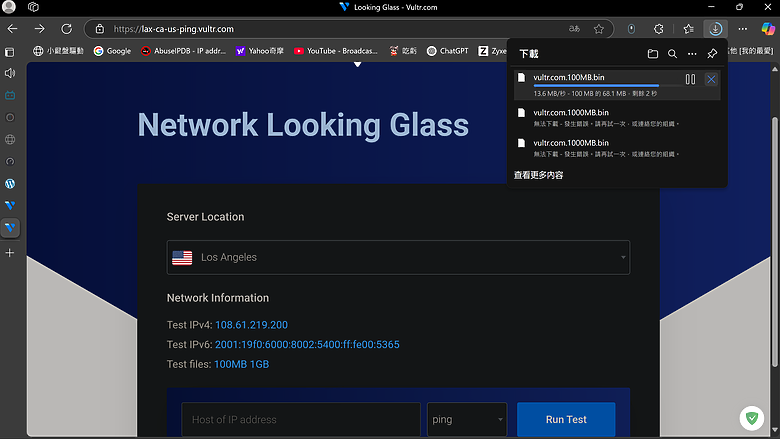The width and height of the screenshot is (780, 439).
Task: Download the 100MB test file
Action: click(230, 364)
